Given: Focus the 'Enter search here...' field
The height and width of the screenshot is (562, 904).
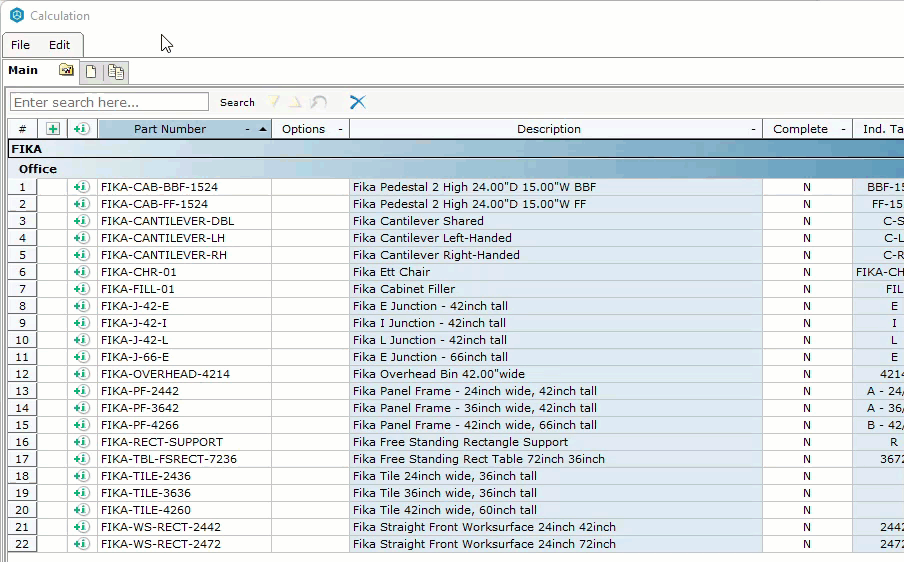Looking at the screenshot, I should click(109, 102).
